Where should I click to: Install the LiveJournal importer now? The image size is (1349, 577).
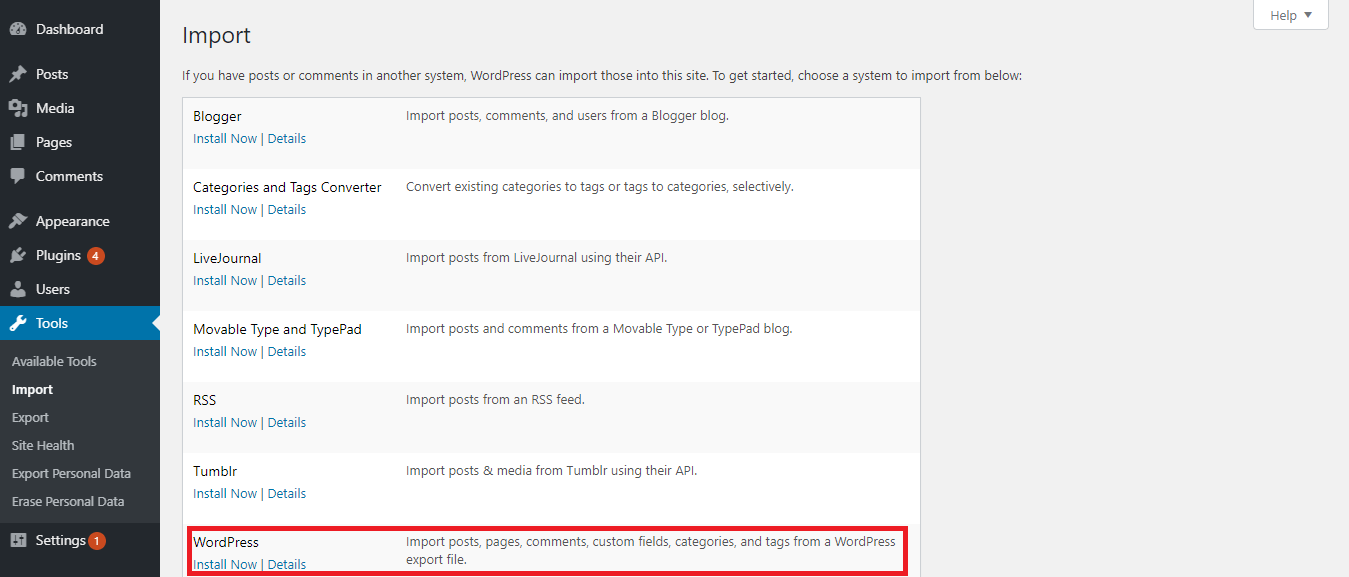tap(225, 280)
